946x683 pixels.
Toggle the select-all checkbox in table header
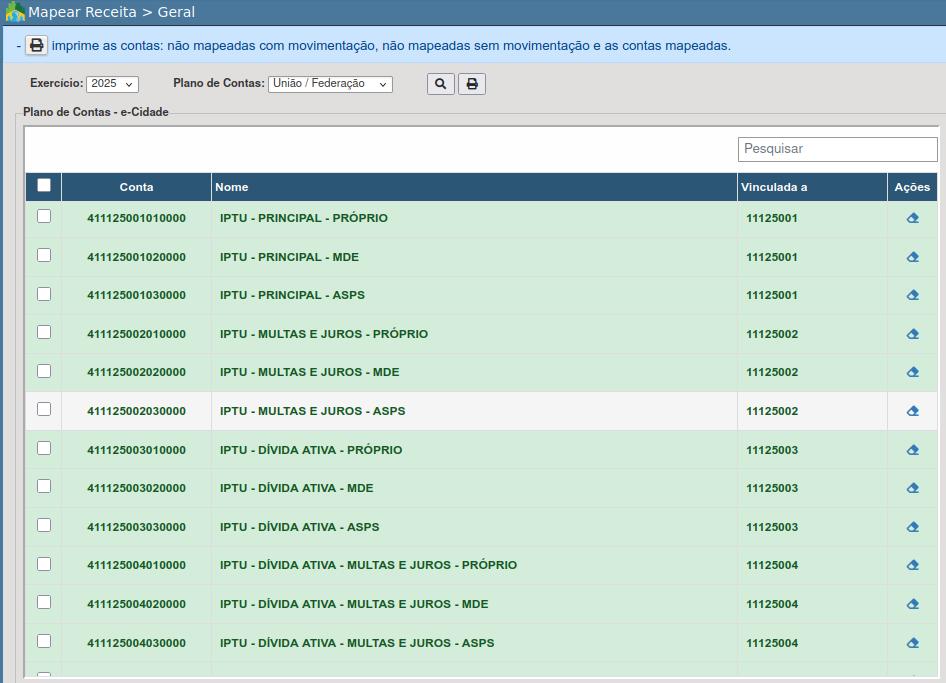tap(44, 185)
